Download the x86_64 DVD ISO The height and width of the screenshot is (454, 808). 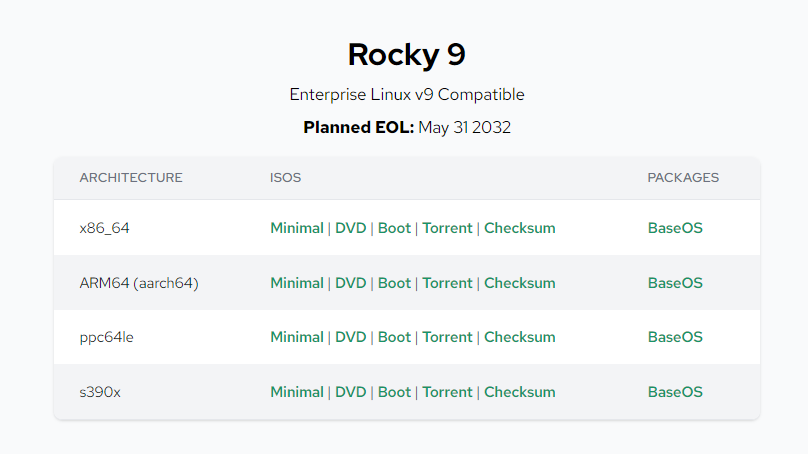point(350,228)
